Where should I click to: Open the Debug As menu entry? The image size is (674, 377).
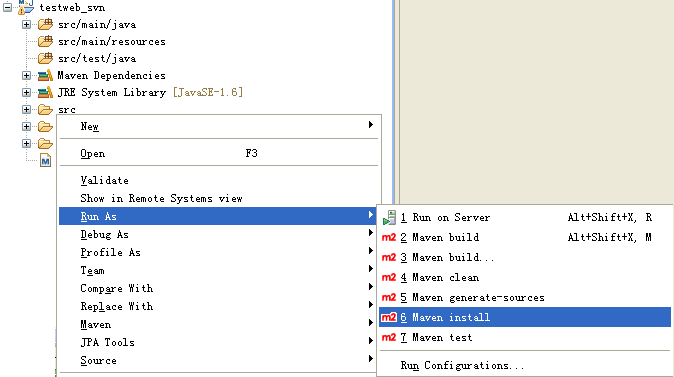(219, 234)
